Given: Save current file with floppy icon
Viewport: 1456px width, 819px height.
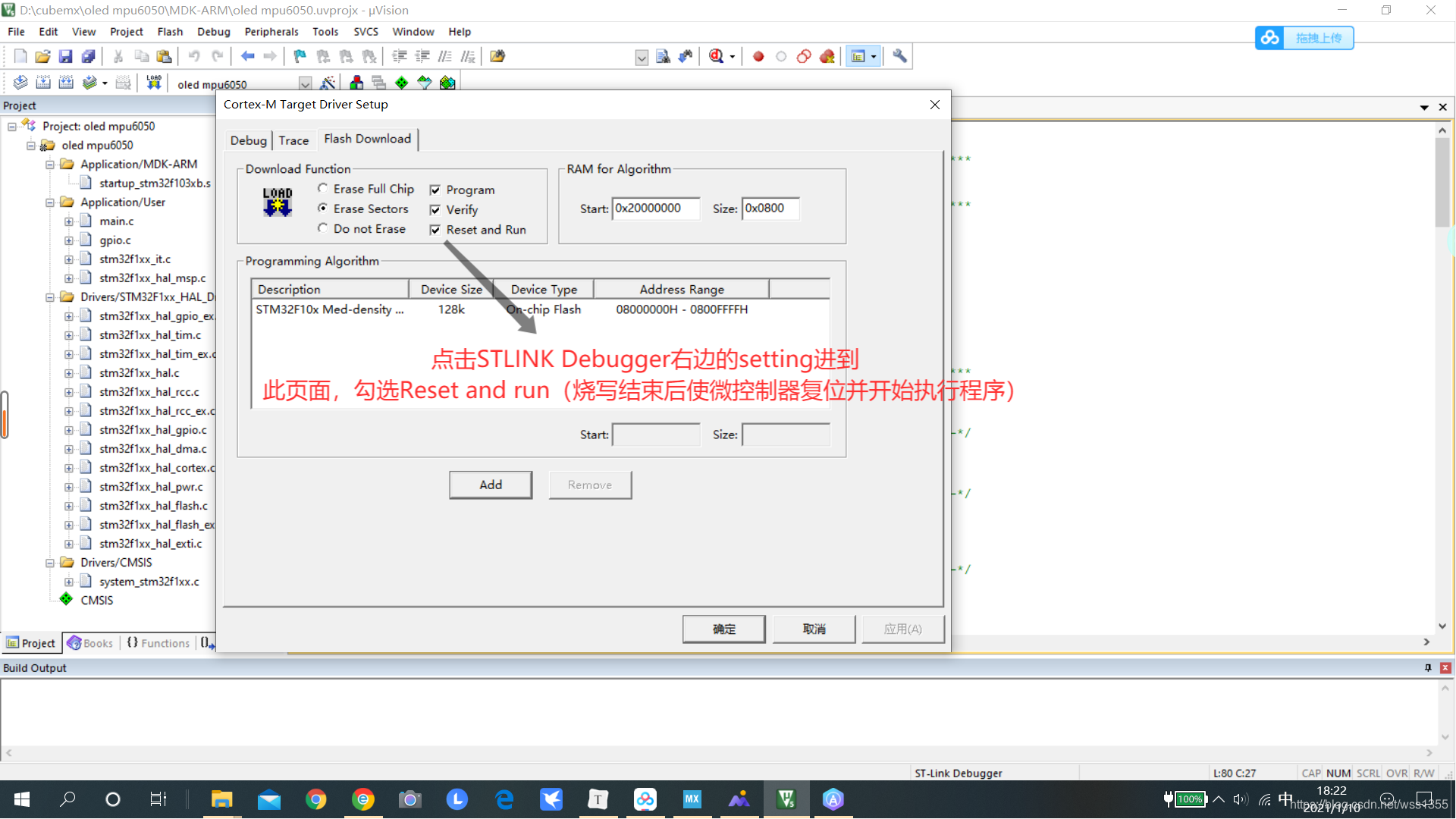Looking at the screenshot, I should point(66,56).
